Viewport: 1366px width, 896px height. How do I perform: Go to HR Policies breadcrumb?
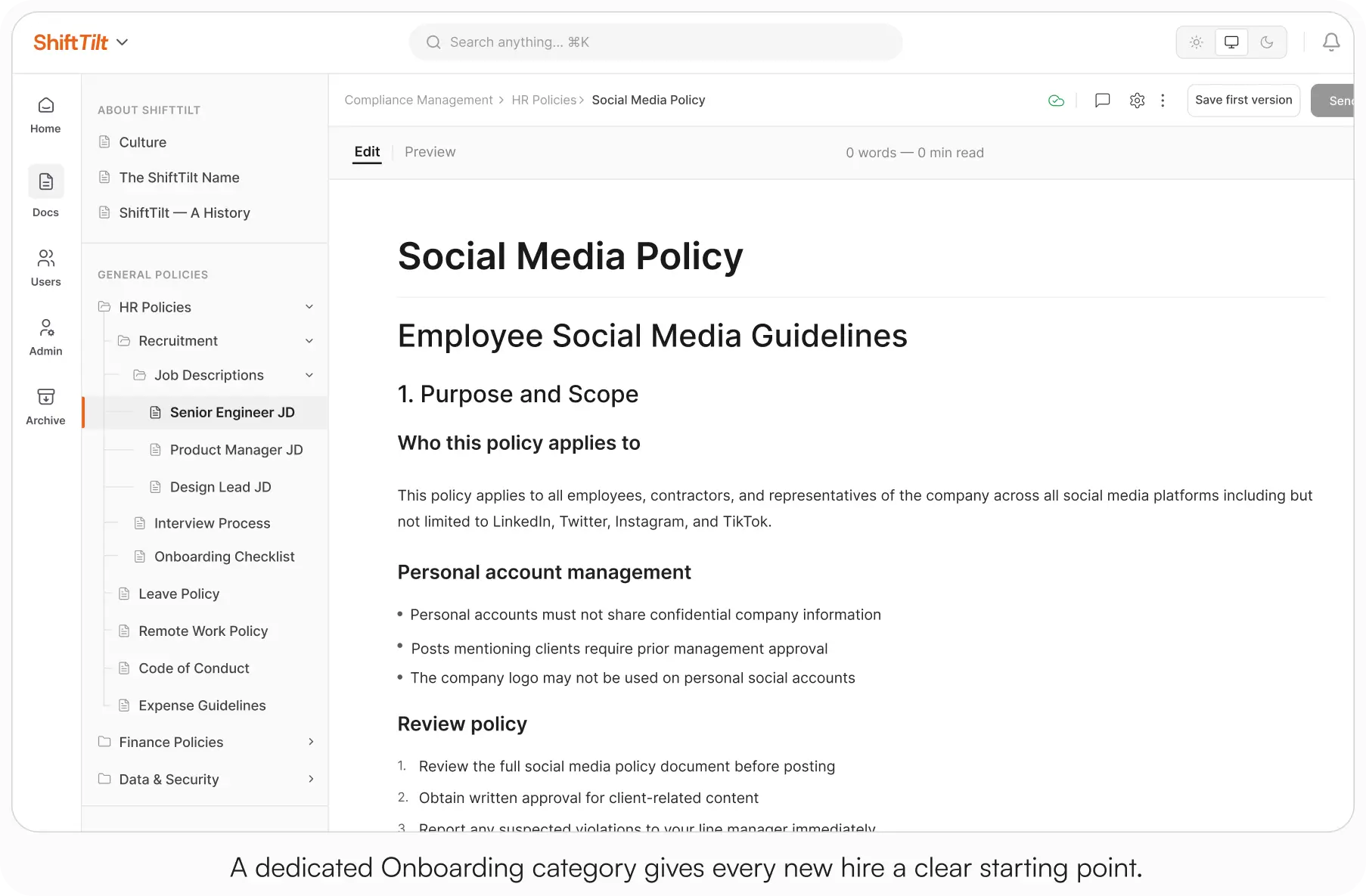[544, 100]
